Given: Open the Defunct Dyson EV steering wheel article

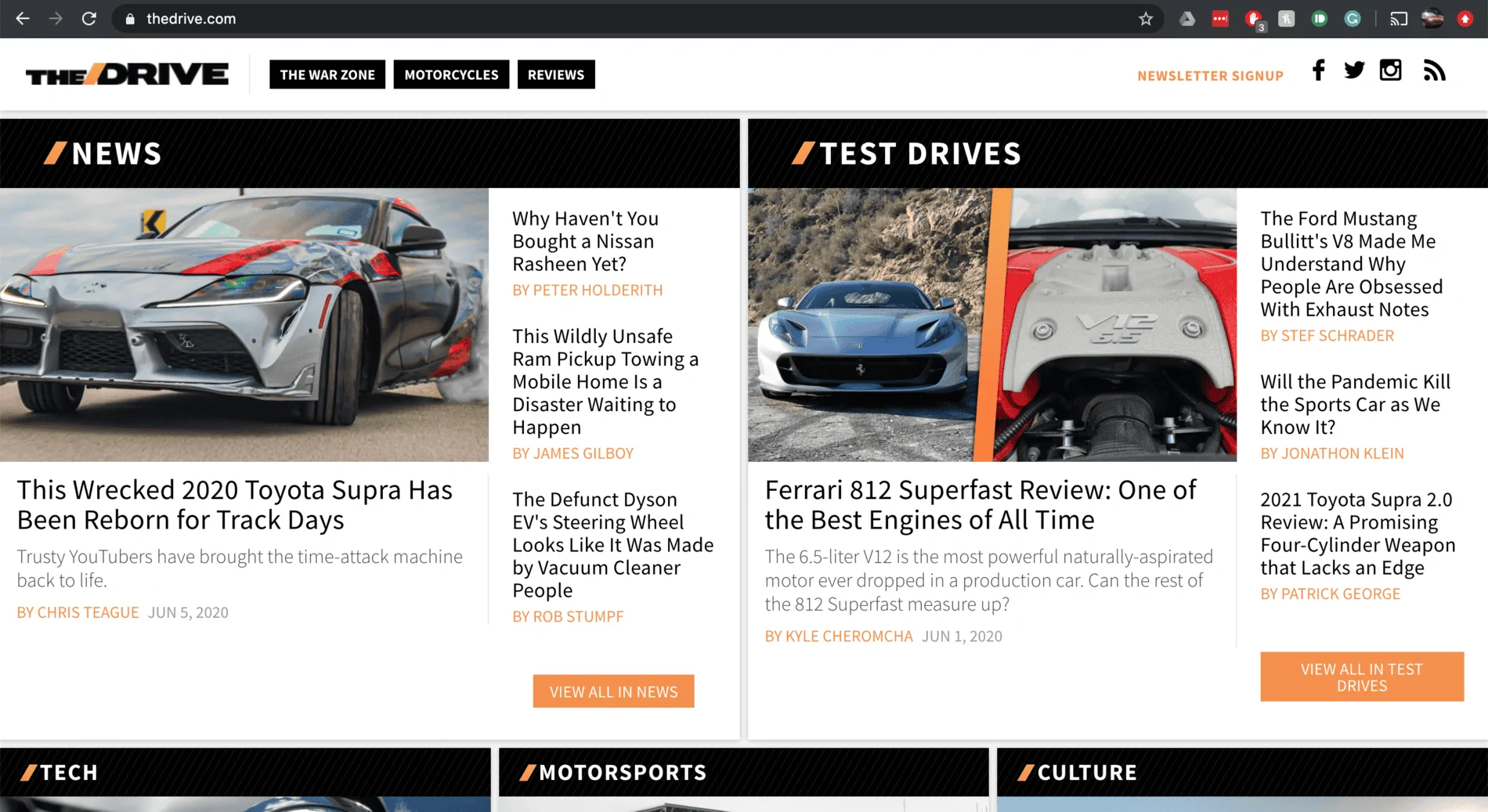Looking at the screenshot, I should point(613,545).
